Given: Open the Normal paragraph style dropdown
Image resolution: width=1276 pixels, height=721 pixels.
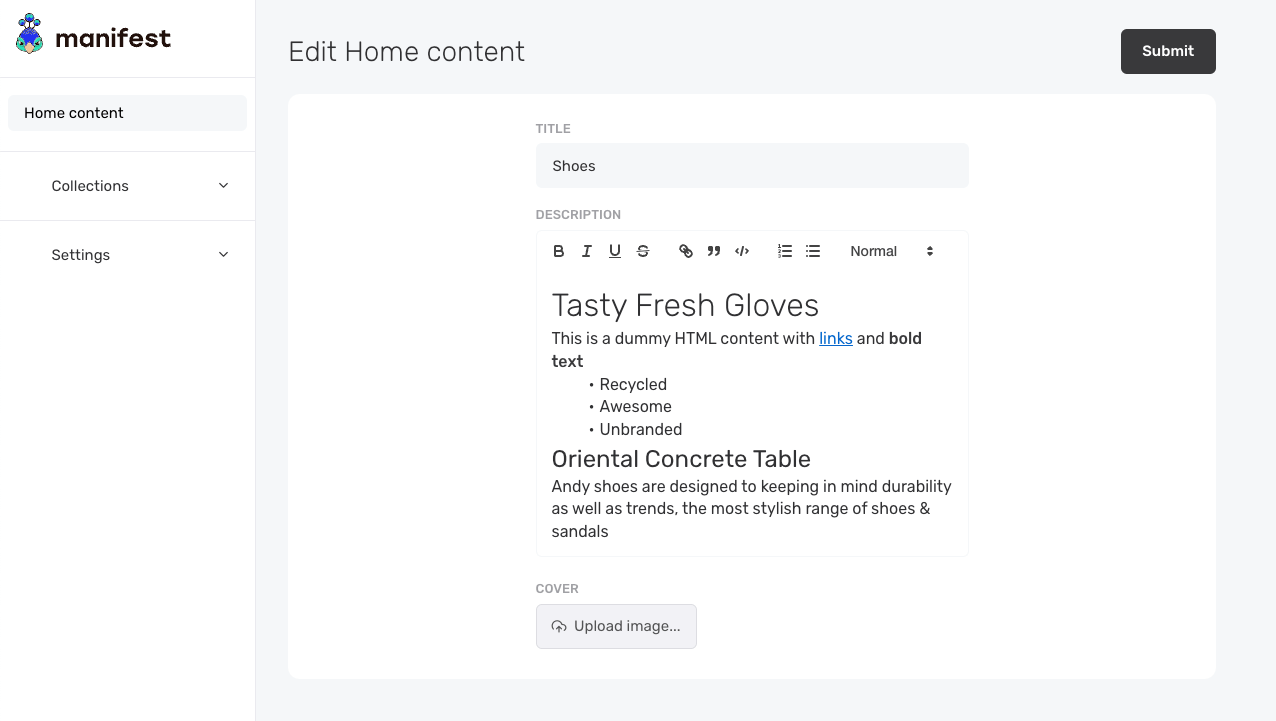Looking at the screenshot, I should (x=890, y=251).
